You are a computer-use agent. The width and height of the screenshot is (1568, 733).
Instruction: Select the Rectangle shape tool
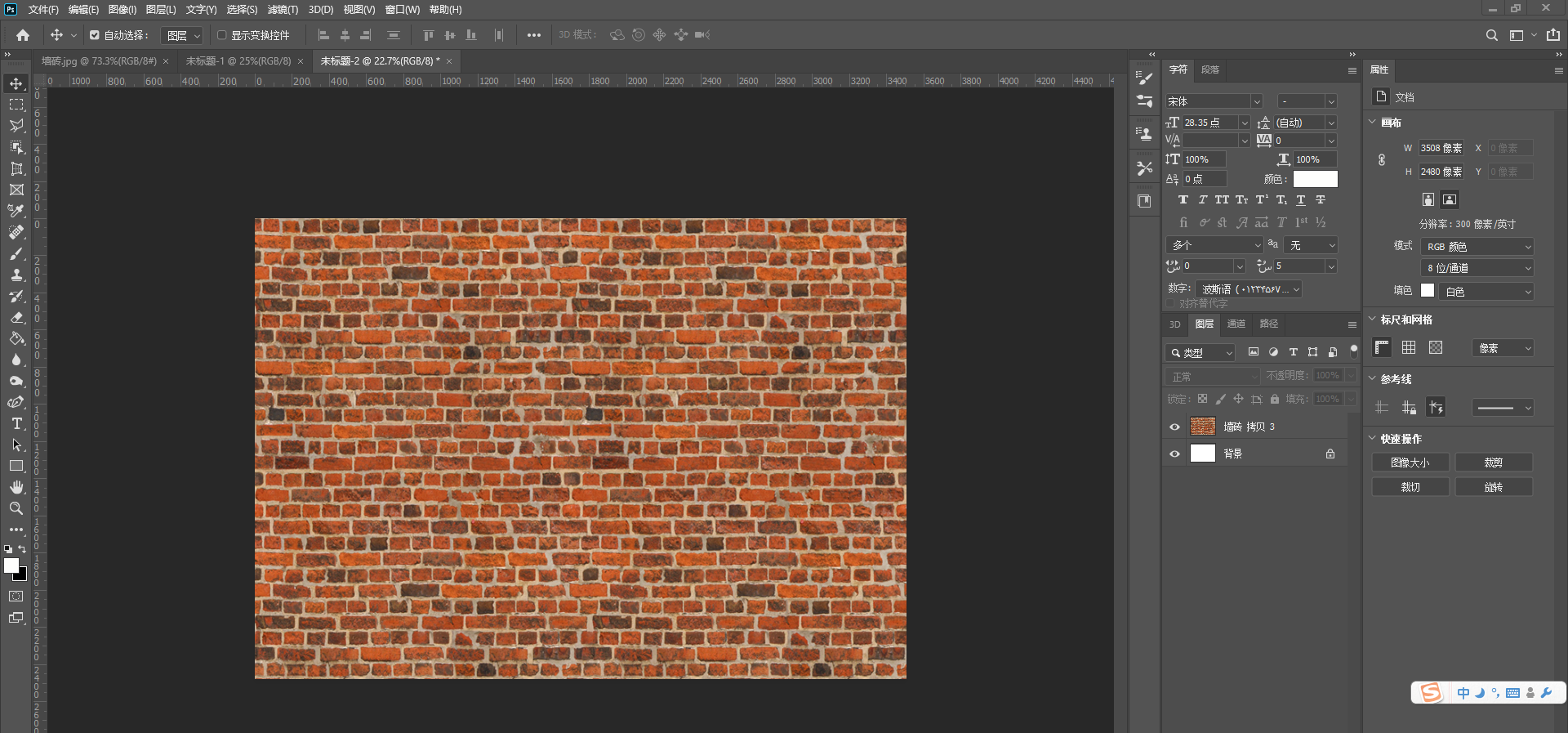pos(16,466)
